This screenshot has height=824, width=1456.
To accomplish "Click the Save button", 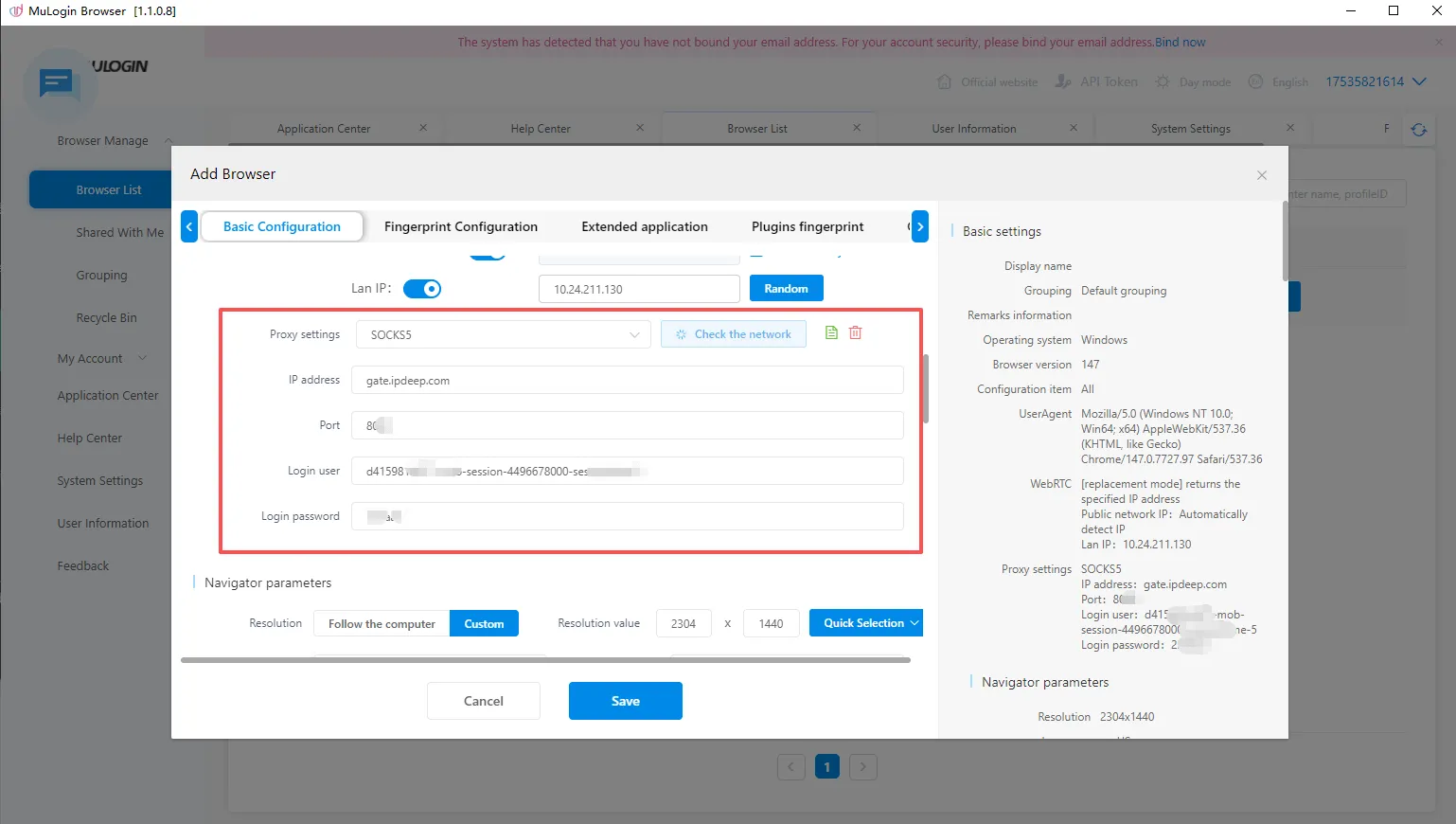I will [626, 701].
